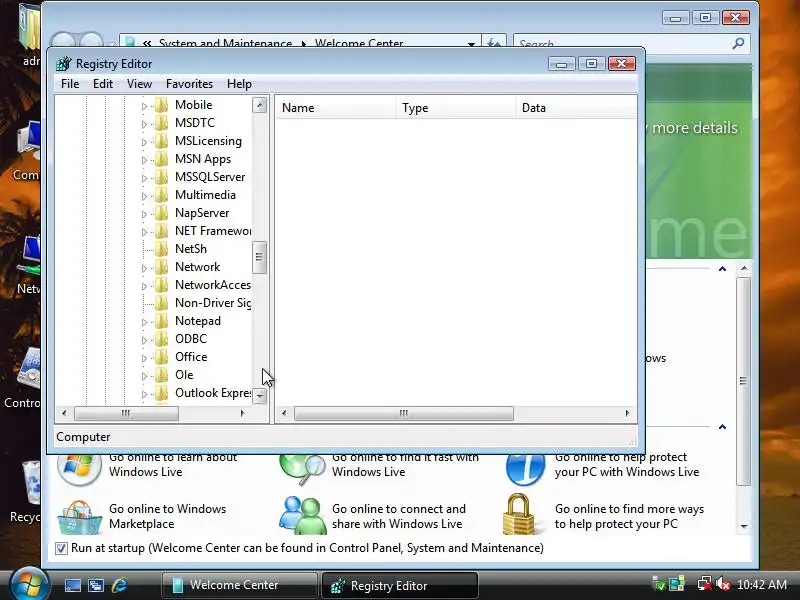
Task: Toggle Run at startup checkbox in Welcome Center
Action: pyautogui.click(x=61, y=548)
